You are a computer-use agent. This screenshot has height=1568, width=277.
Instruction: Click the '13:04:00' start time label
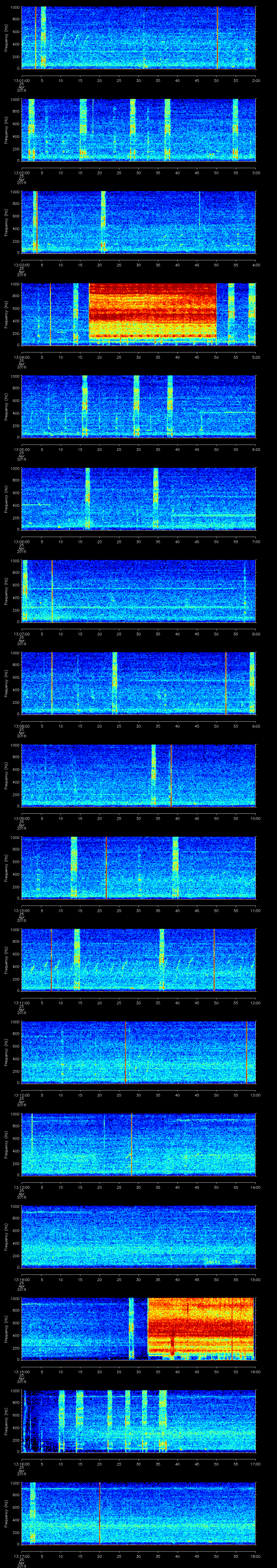pos(21,357)
